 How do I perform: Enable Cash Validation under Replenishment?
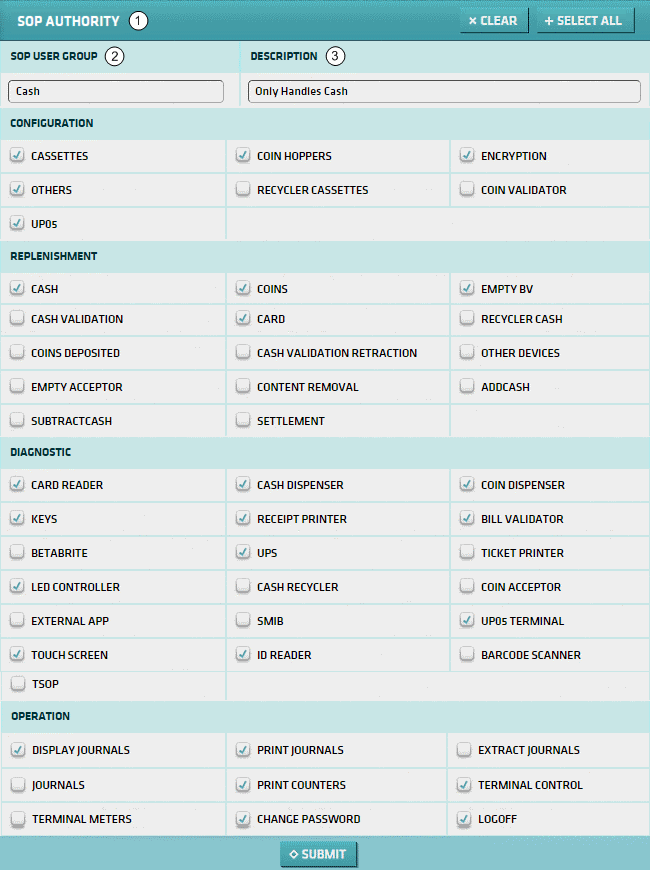[x=17, y=319]
